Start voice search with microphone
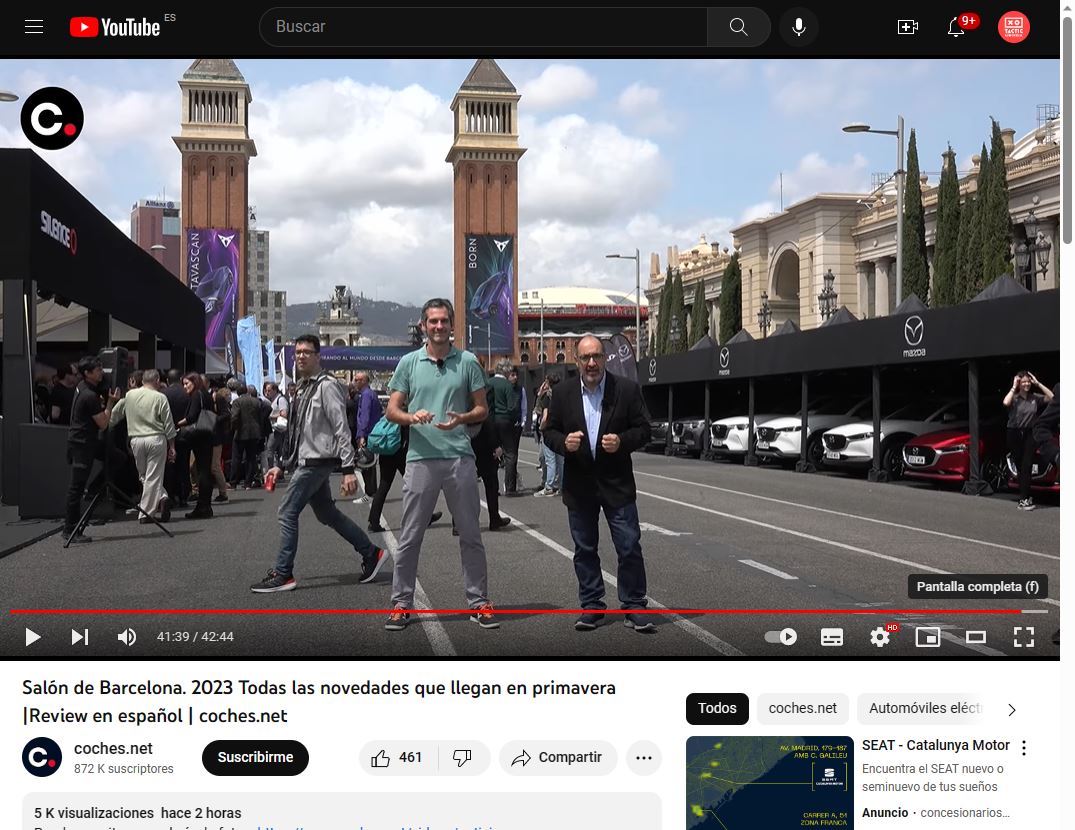This screenshot has width=1075, height=830. tap(799, 27)
